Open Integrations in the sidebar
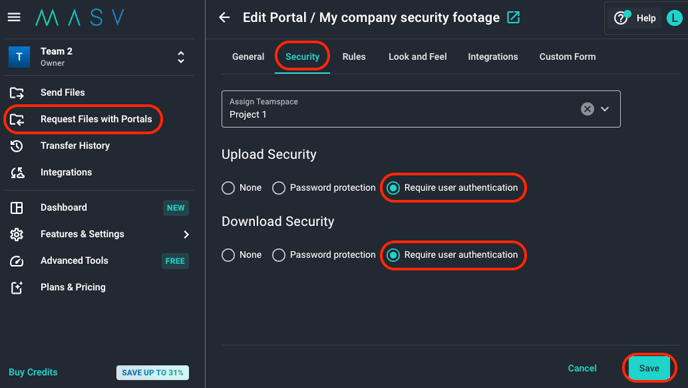 pyautogui.click(x=66, y=172)
